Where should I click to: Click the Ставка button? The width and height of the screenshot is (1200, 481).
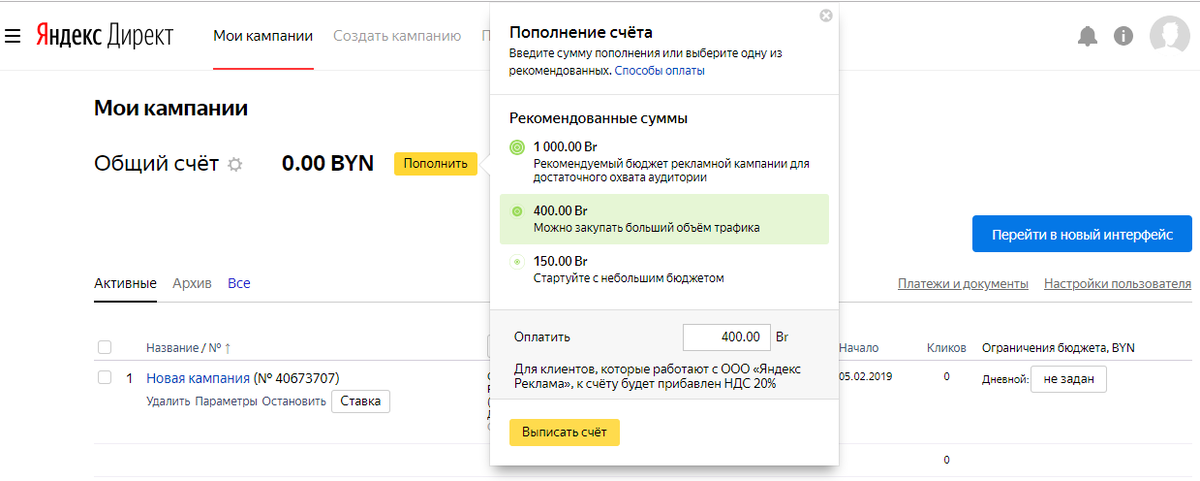(361, 401)
